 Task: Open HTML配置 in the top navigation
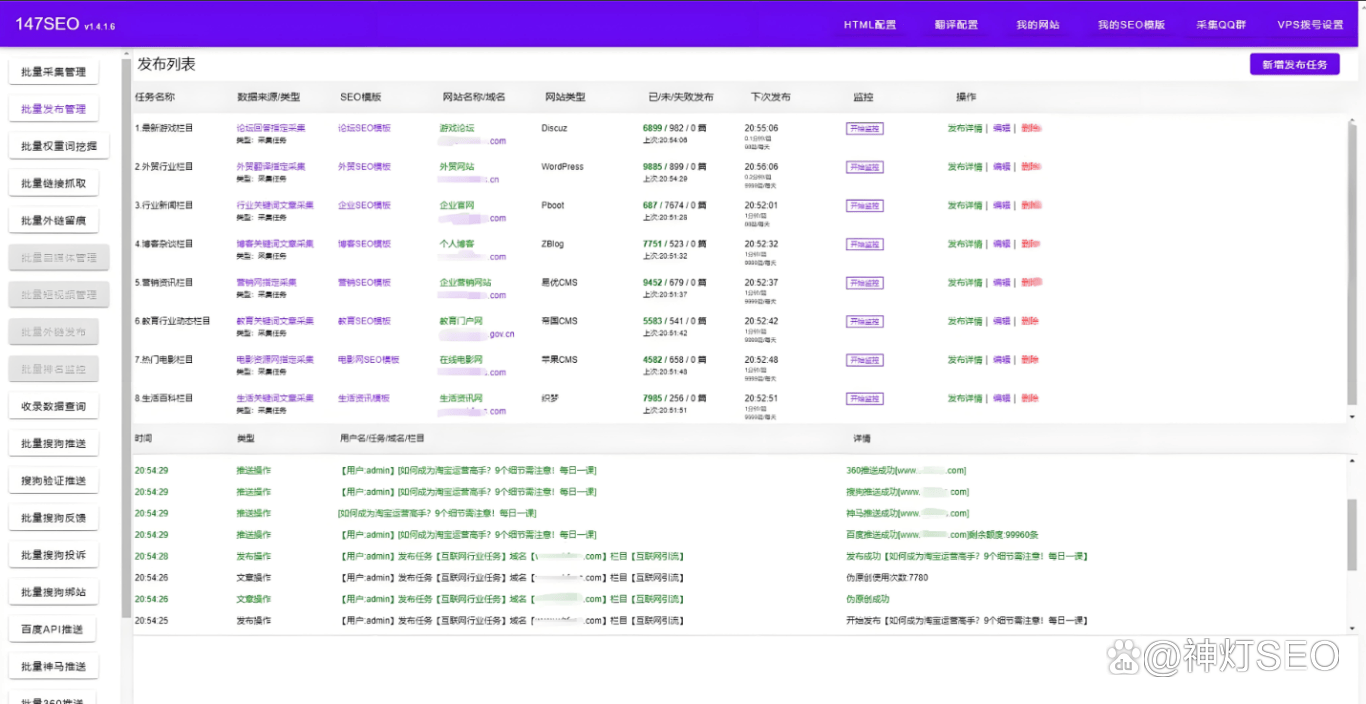click(x=869, y=25)
